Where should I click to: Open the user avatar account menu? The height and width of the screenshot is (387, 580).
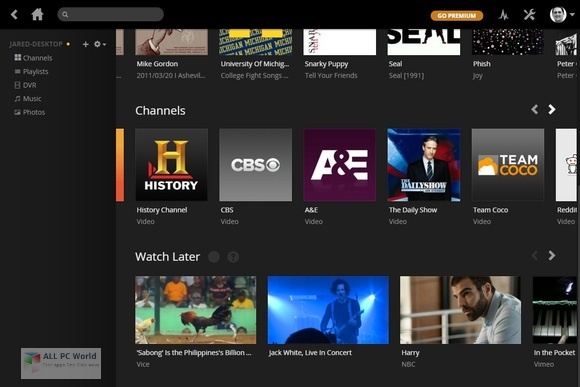pos(562,15)
